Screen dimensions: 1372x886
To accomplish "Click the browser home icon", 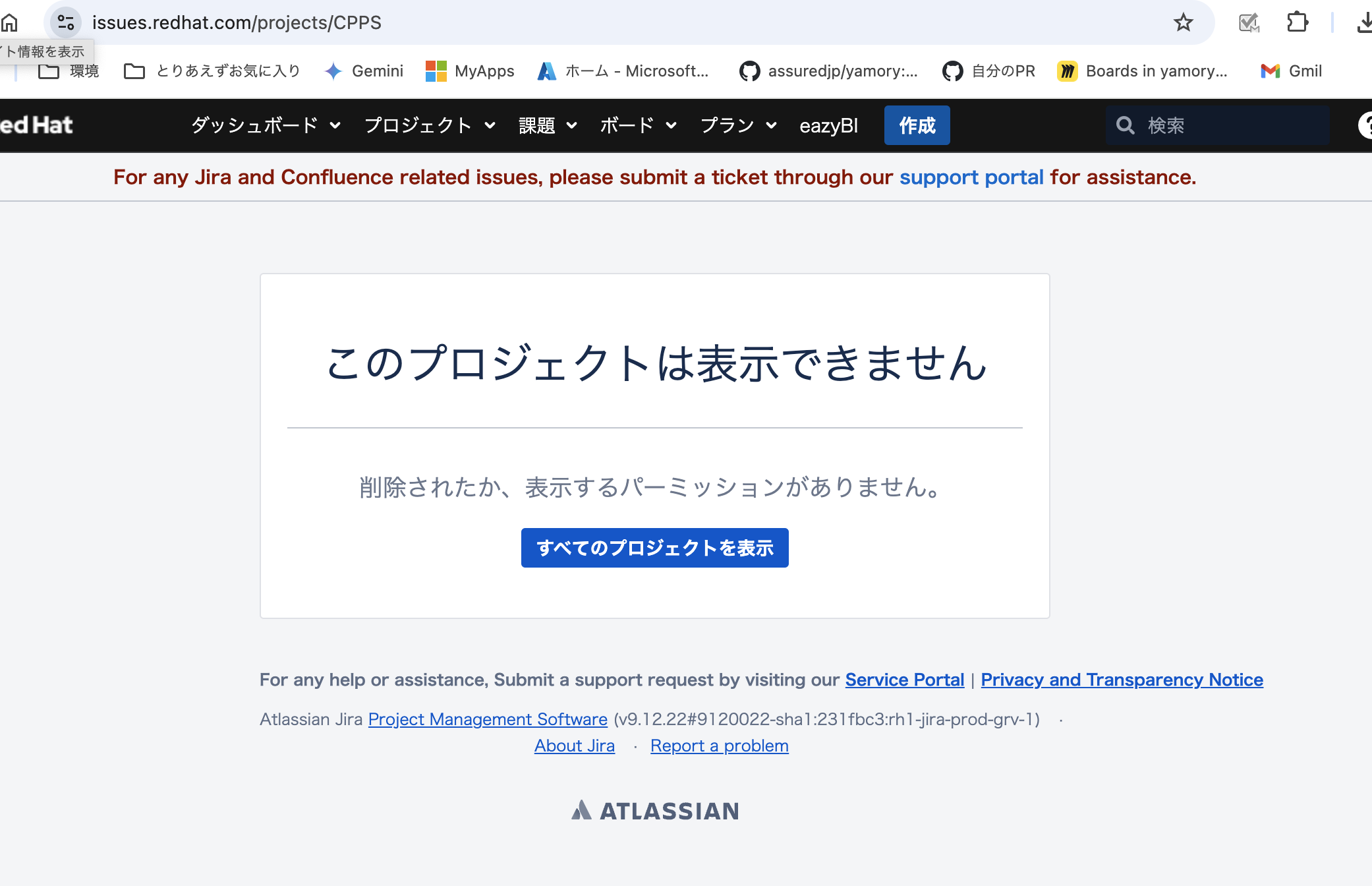I will 9,22.
